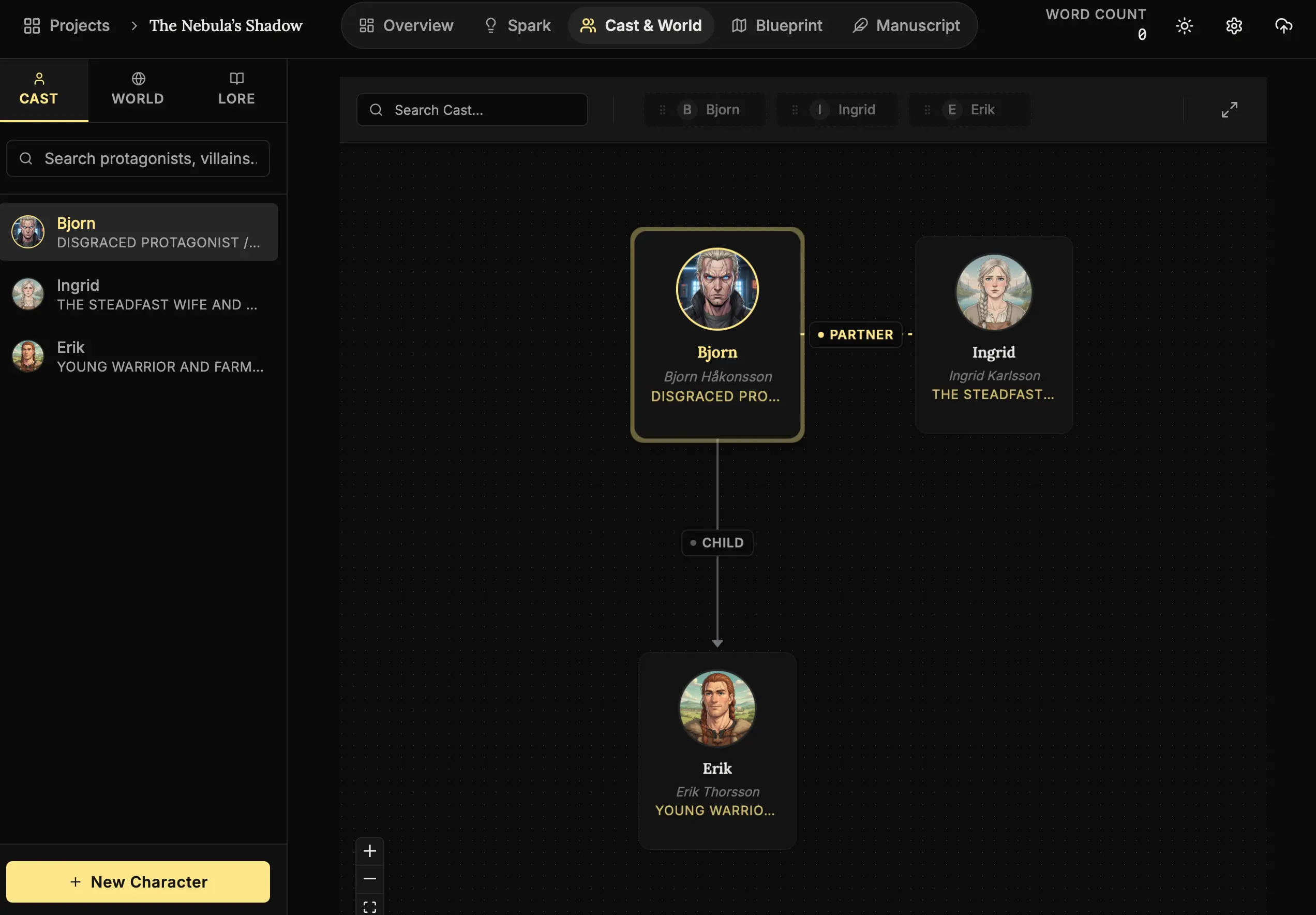The width and height of the screenshot is (1316, 915).
Task: Click the CHILD relationship label
Action: (717, 543)
